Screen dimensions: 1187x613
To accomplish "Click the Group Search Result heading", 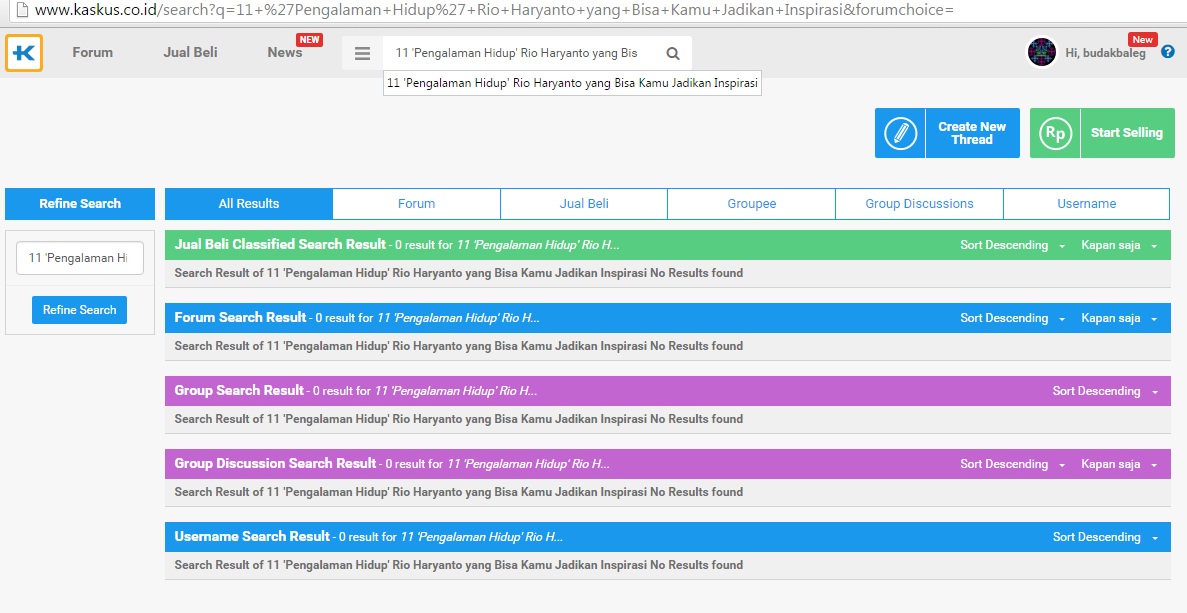I will click(x=239, y=391).
